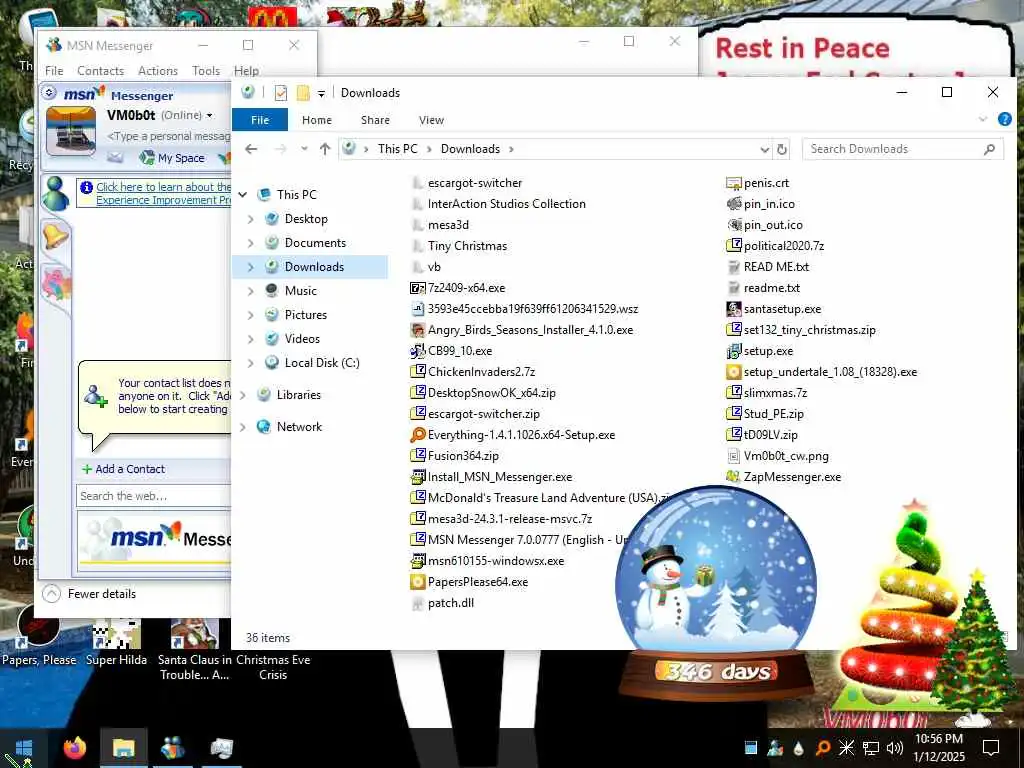Collapse the This PC tree node
1024x768 pixels.
point(243,195)
